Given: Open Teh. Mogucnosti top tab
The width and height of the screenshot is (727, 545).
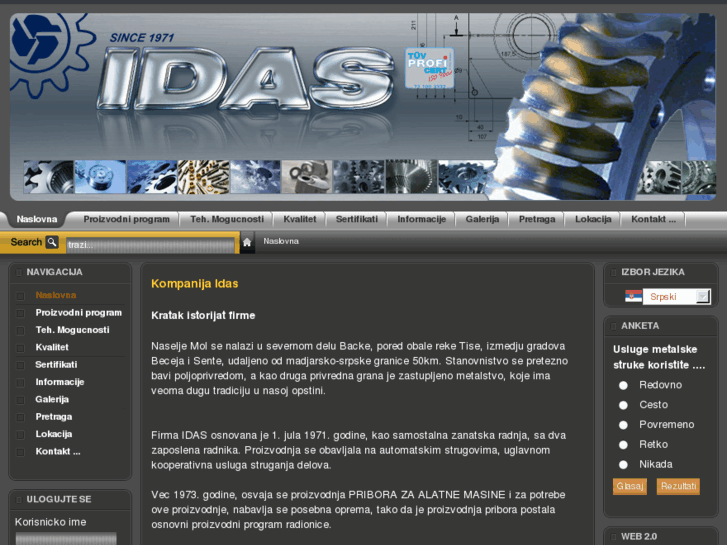Looking at the screenshot, I should tap(227, 219).
